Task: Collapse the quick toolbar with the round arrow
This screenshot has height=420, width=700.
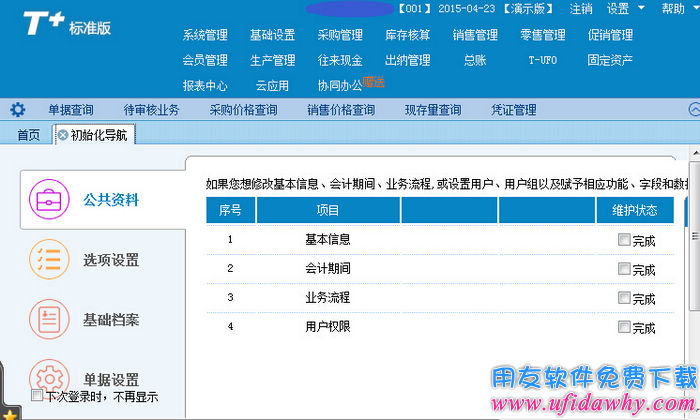Action: click(694, 109)
